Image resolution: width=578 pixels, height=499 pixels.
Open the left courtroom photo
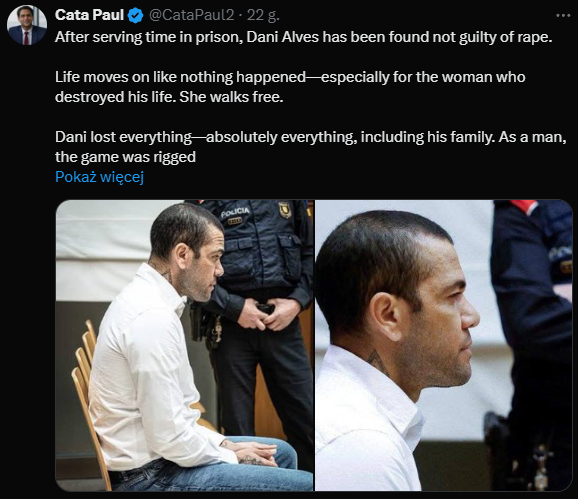pos(185,346)
